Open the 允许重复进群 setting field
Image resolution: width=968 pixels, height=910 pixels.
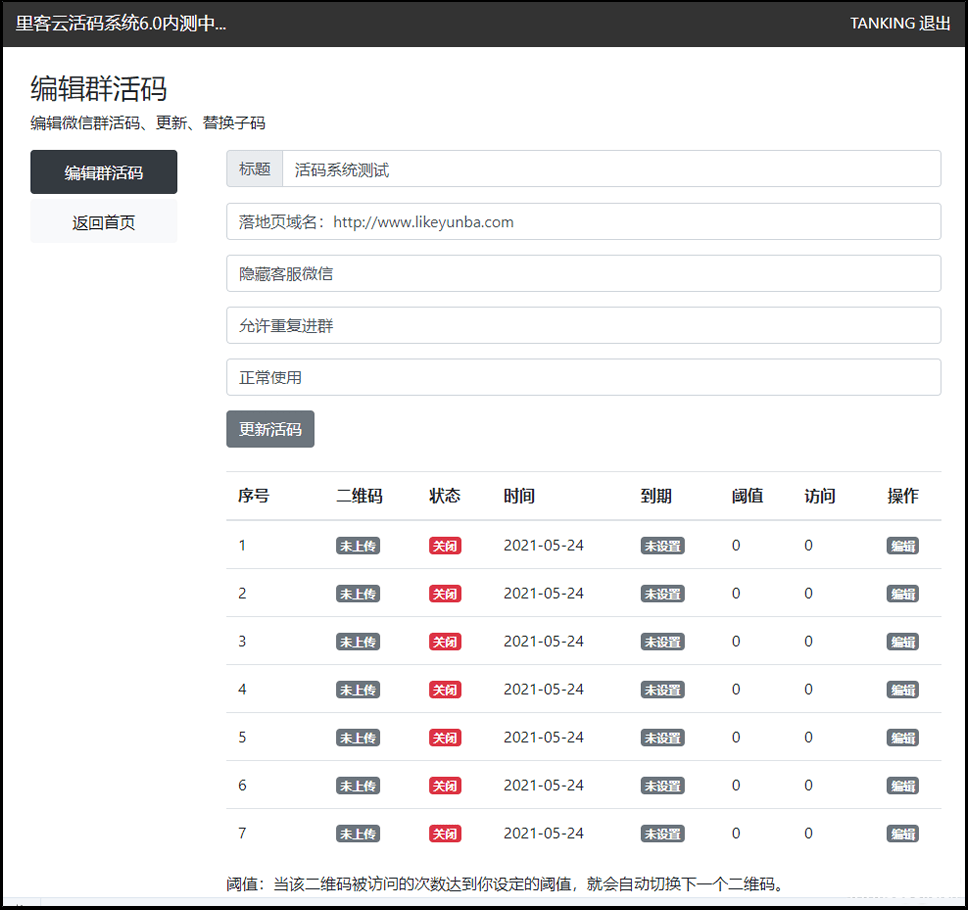tap(583, 325)
